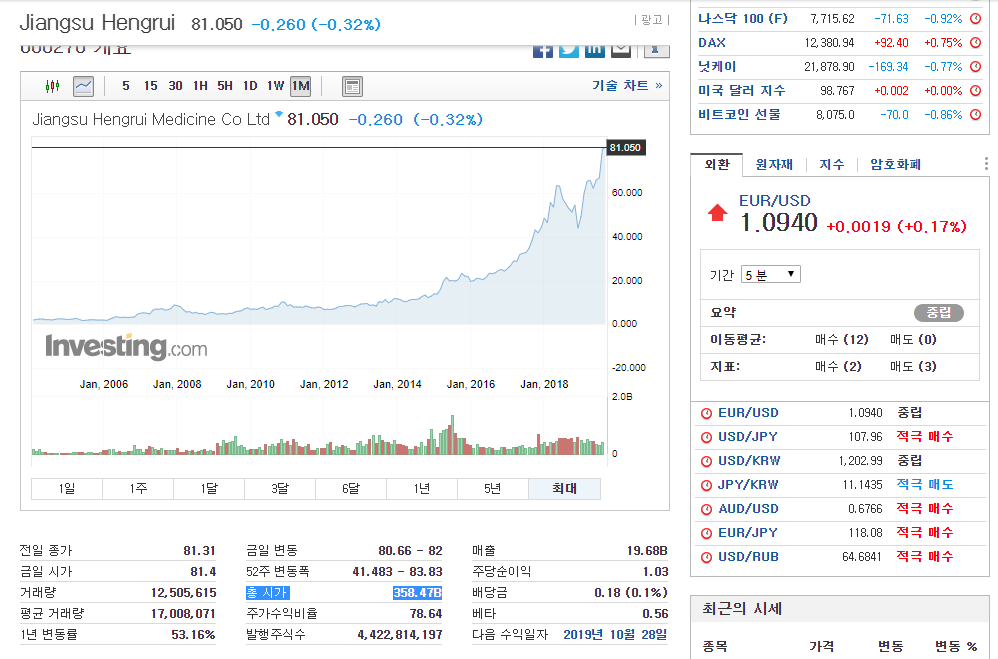Switch to the 암호화폐 tab

896,164
